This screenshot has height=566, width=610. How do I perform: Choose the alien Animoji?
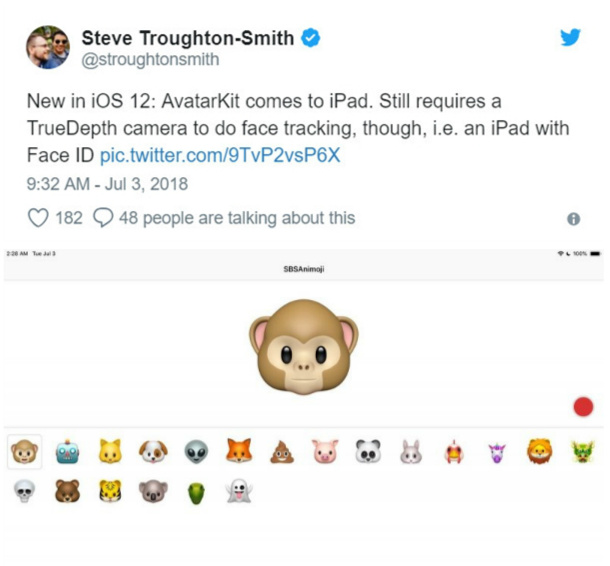196,452
